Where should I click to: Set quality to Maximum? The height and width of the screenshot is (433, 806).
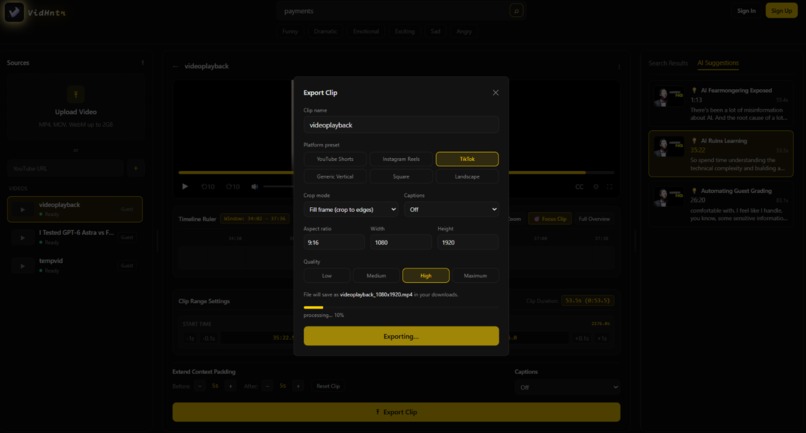(475, 276)
